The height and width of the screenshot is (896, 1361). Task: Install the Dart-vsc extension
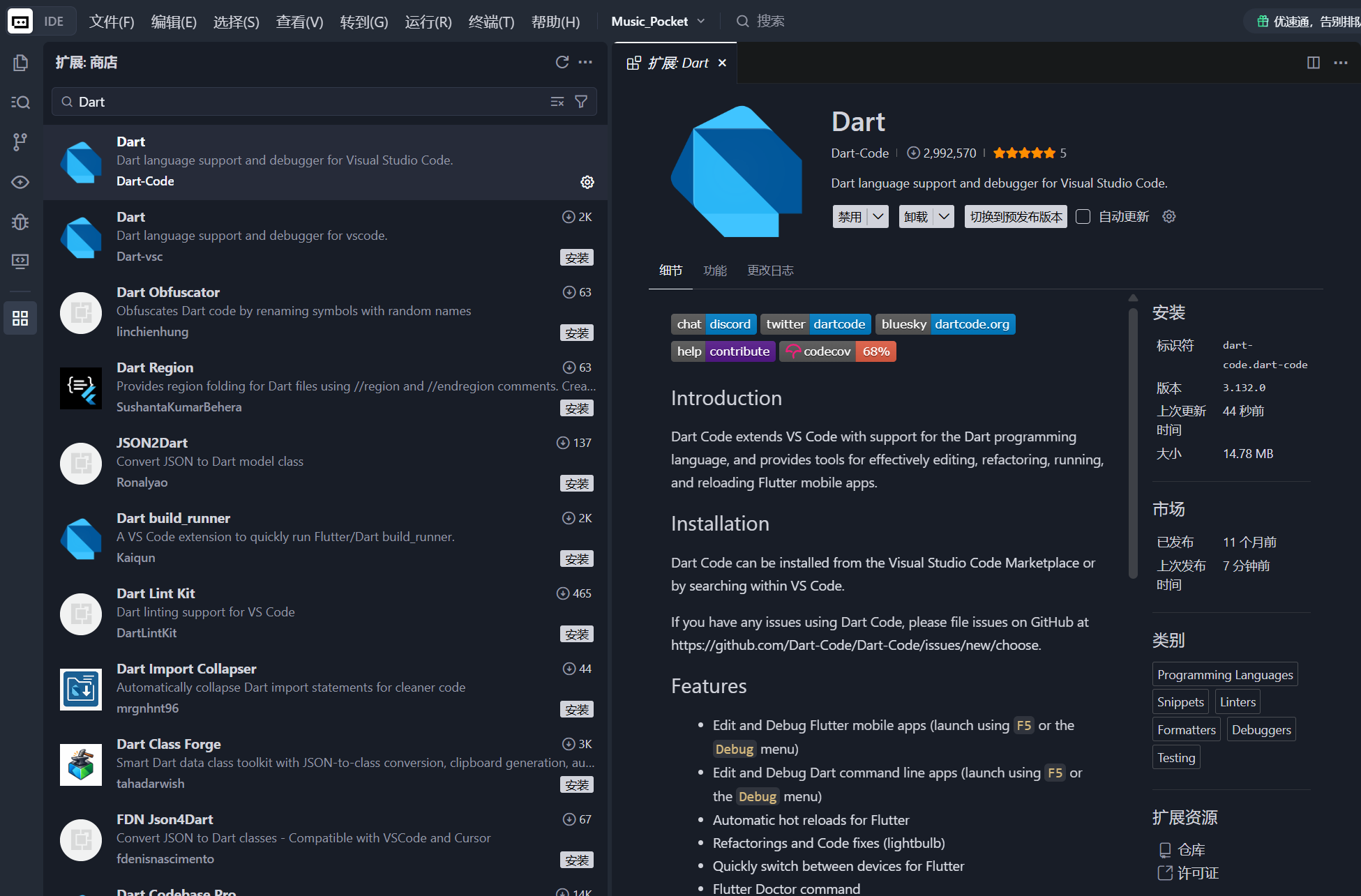tap(577, 257)
